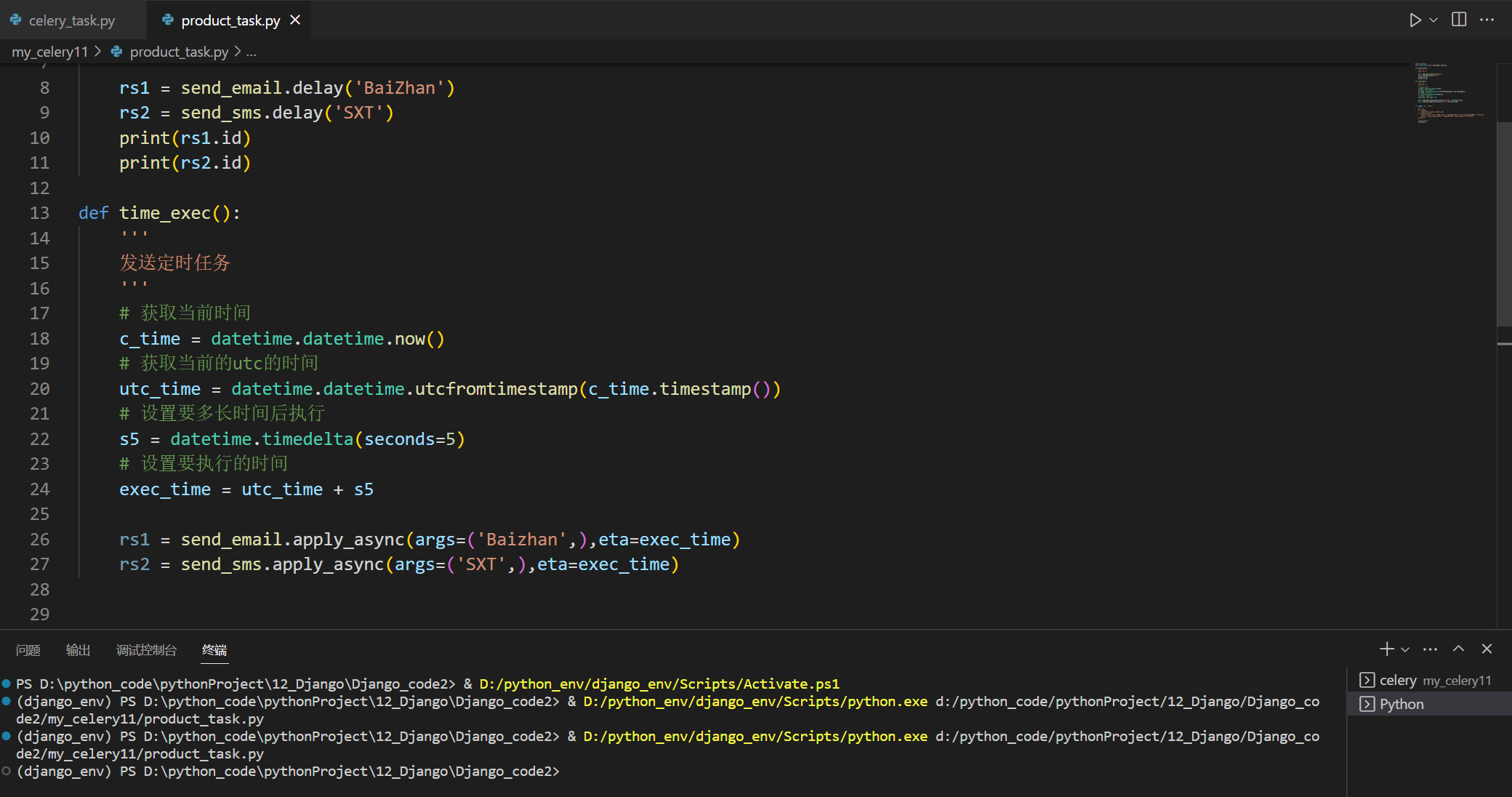Switch to the celery_task.py tab
Screen dimensions: 1512x797
coord(71,20)
